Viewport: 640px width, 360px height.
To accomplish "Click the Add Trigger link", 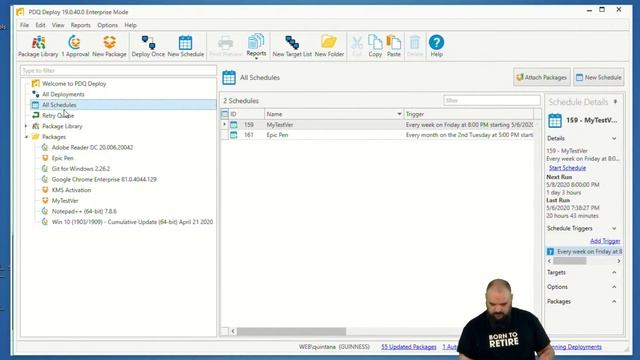I will click(x=605, y=241).
